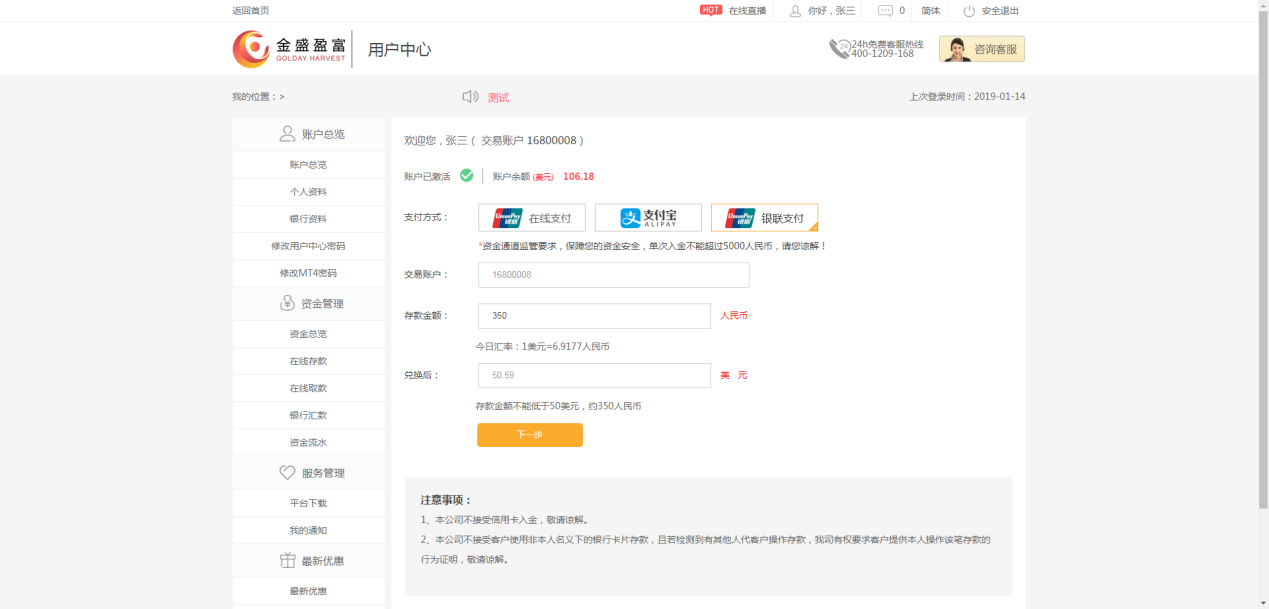The height and width of the screenshot is (609, 1269).
Task: Open 资金流水 in sidebar
Action: pyautogui.click(x=308, y=442)
